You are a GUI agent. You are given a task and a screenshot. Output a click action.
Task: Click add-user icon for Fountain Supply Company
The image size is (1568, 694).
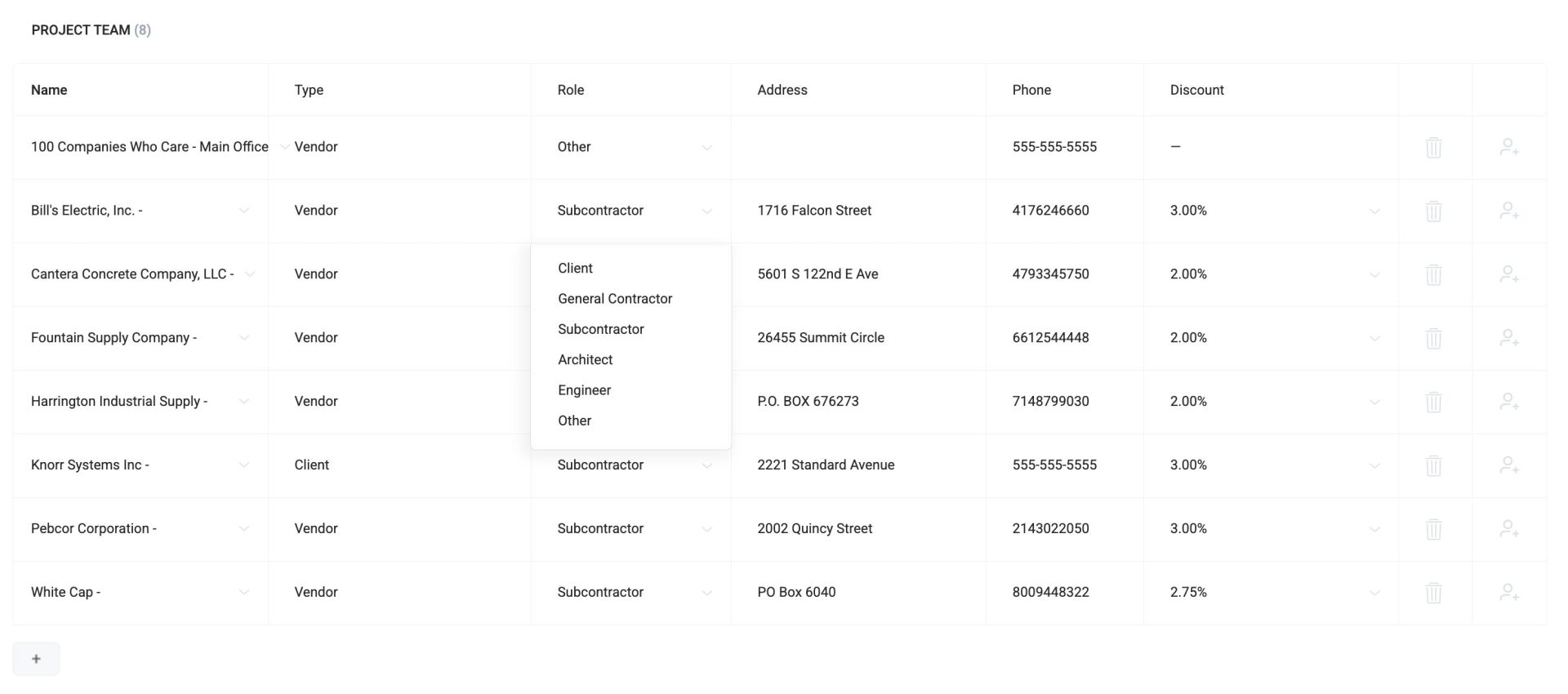pyautogui.click(x=1509, y=338)
